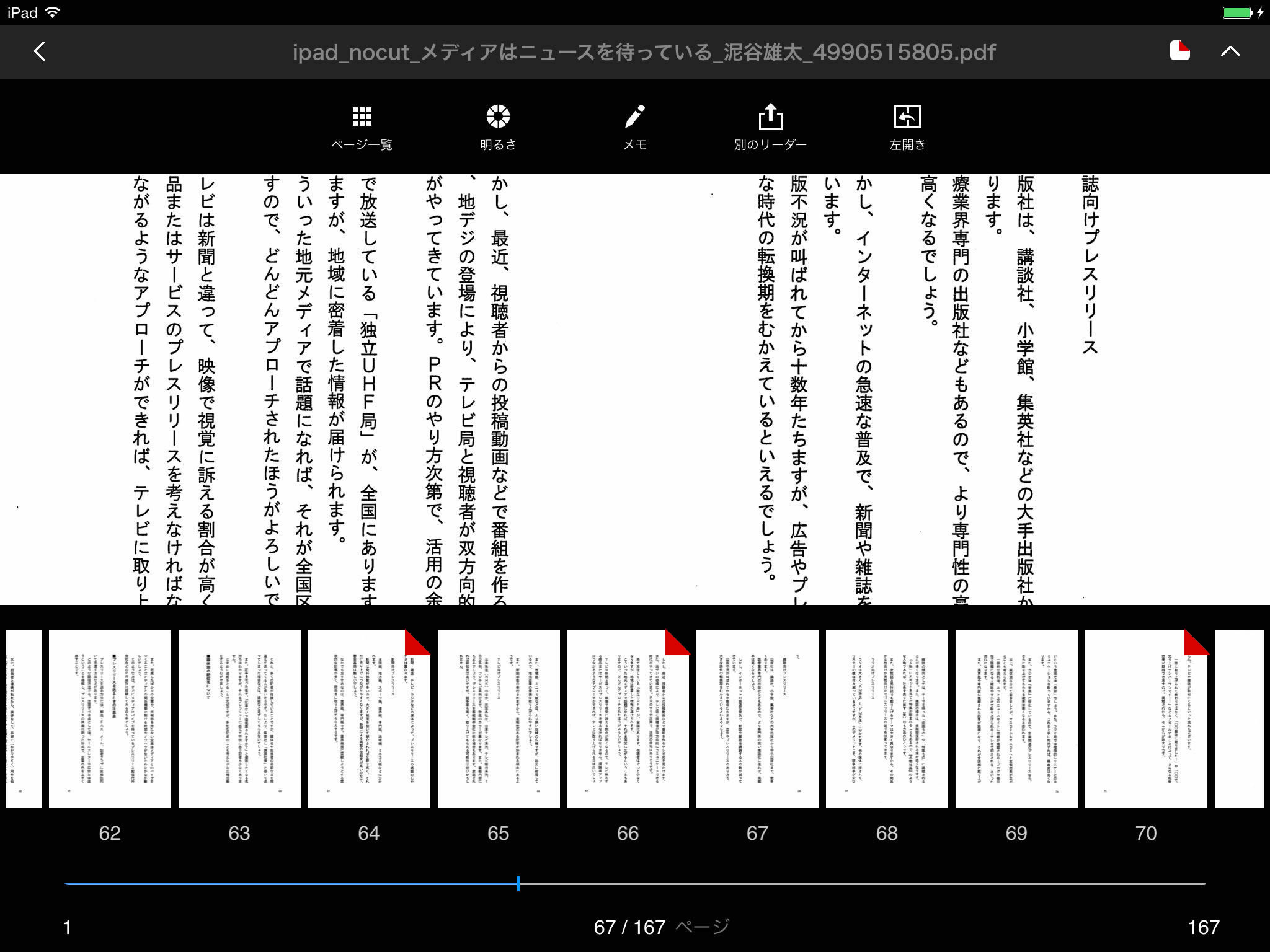Open page 70 thumbnail
Screen dimensions: 1270x952
pyautogui.click(x=1146, y=719)
